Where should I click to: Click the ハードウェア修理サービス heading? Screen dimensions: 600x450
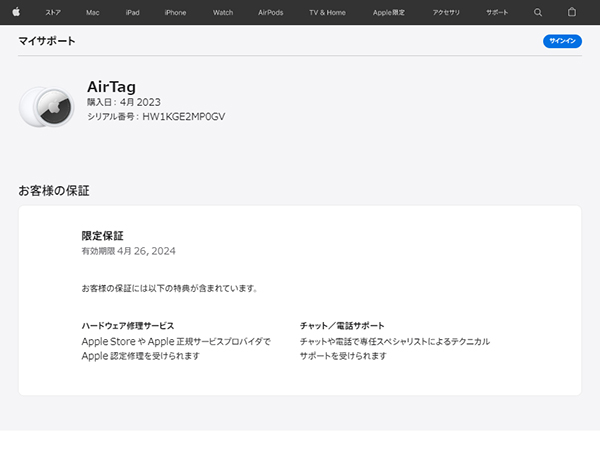[128, 326]
